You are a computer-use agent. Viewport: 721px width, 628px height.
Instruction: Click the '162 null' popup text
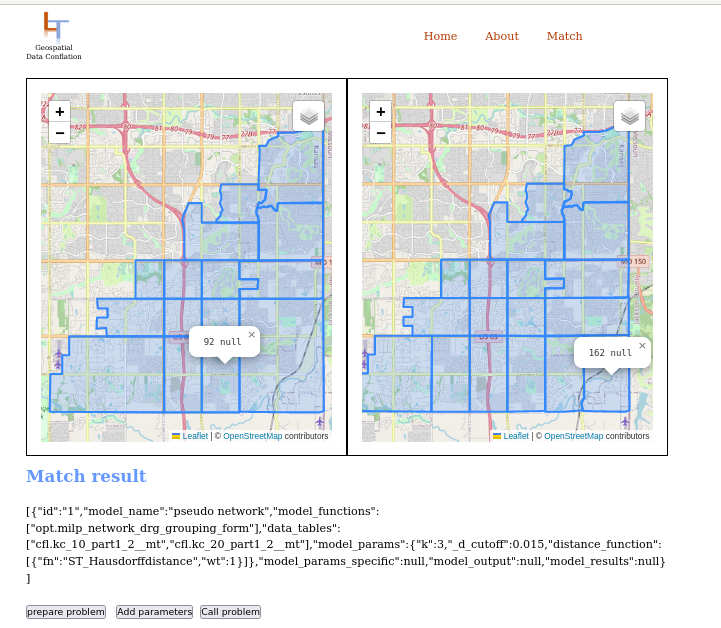tap(610, 353)
